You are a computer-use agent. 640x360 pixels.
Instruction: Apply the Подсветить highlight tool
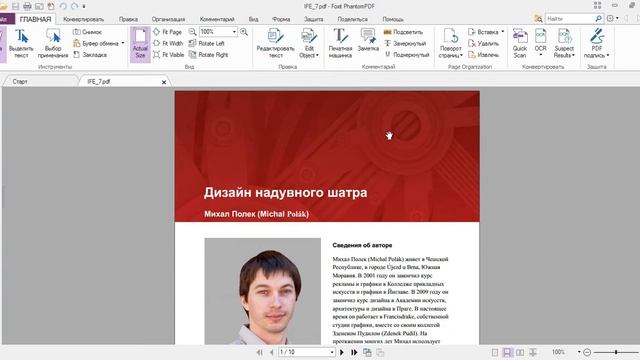(403, 32)
